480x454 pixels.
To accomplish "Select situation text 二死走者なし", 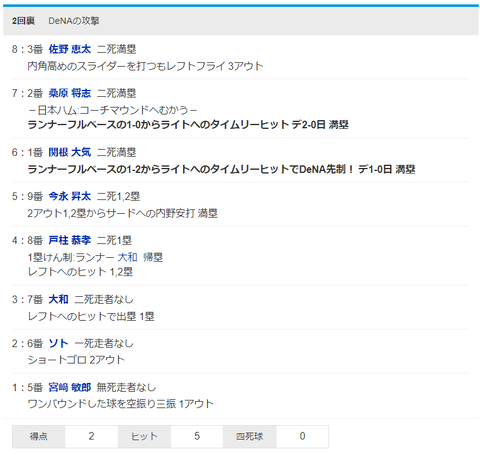I will coord(104,299).
